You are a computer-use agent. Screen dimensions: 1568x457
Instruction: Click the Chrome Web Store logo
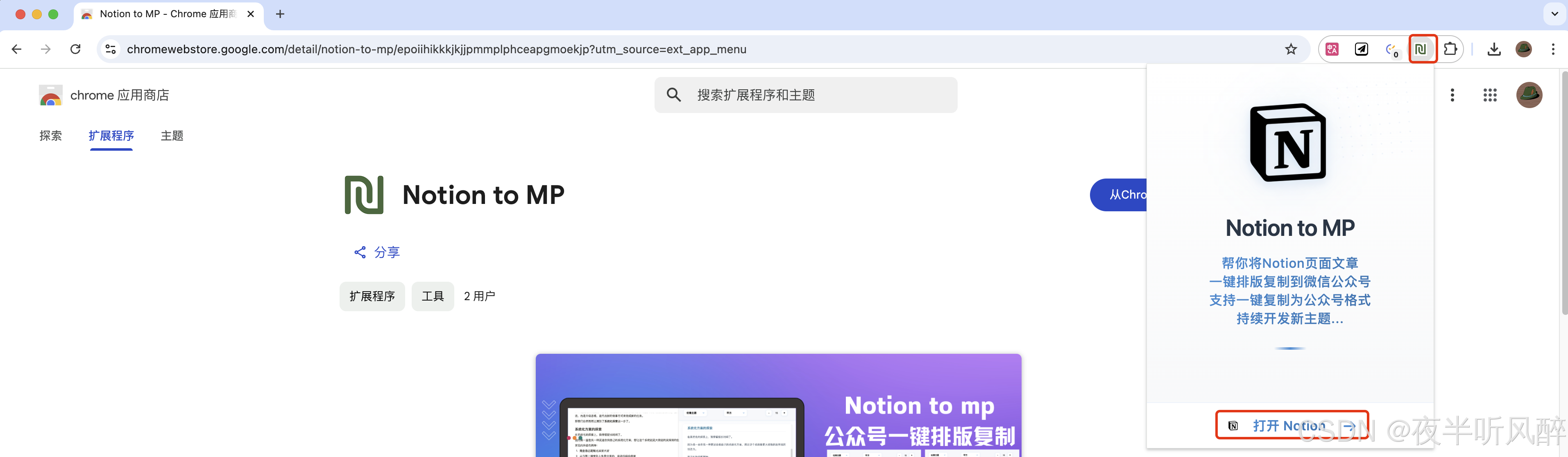point(50,95)
